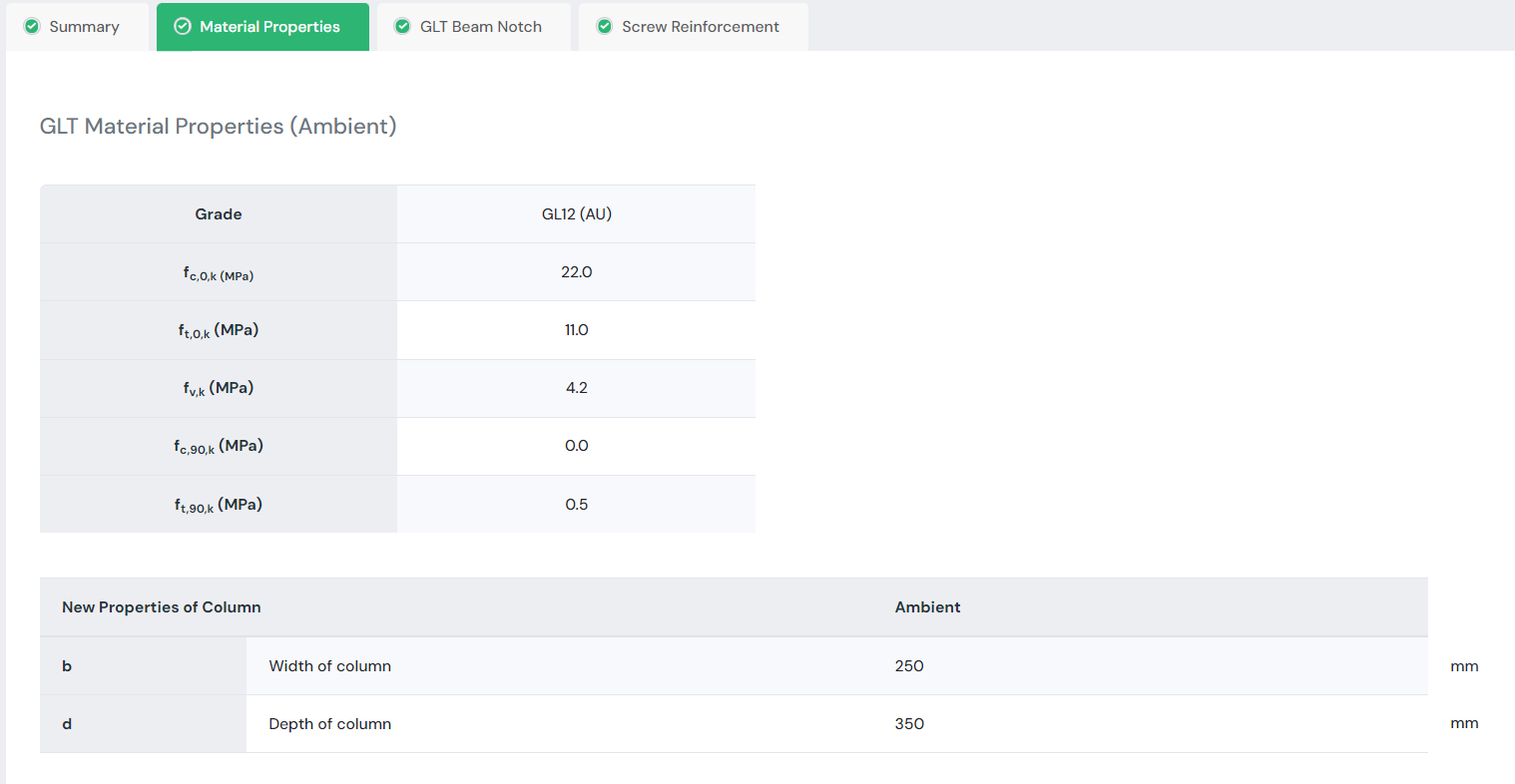Viewport: 1515px width, 784px height.
Task: Go to the Screw Reinforcement tab
Action: point(700,27)
